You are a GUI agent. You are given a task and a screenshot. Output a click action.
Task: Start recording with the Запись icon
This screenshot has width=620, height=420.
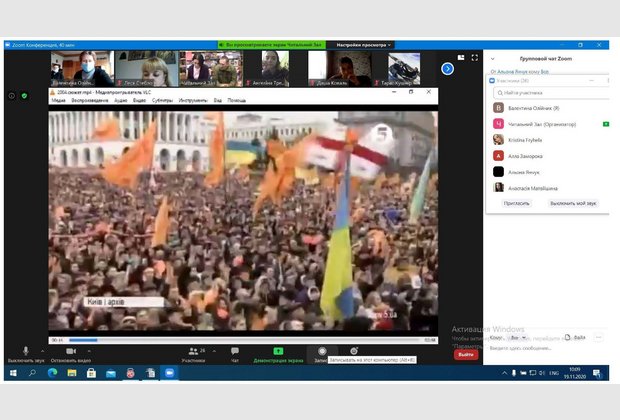[322, 351]
